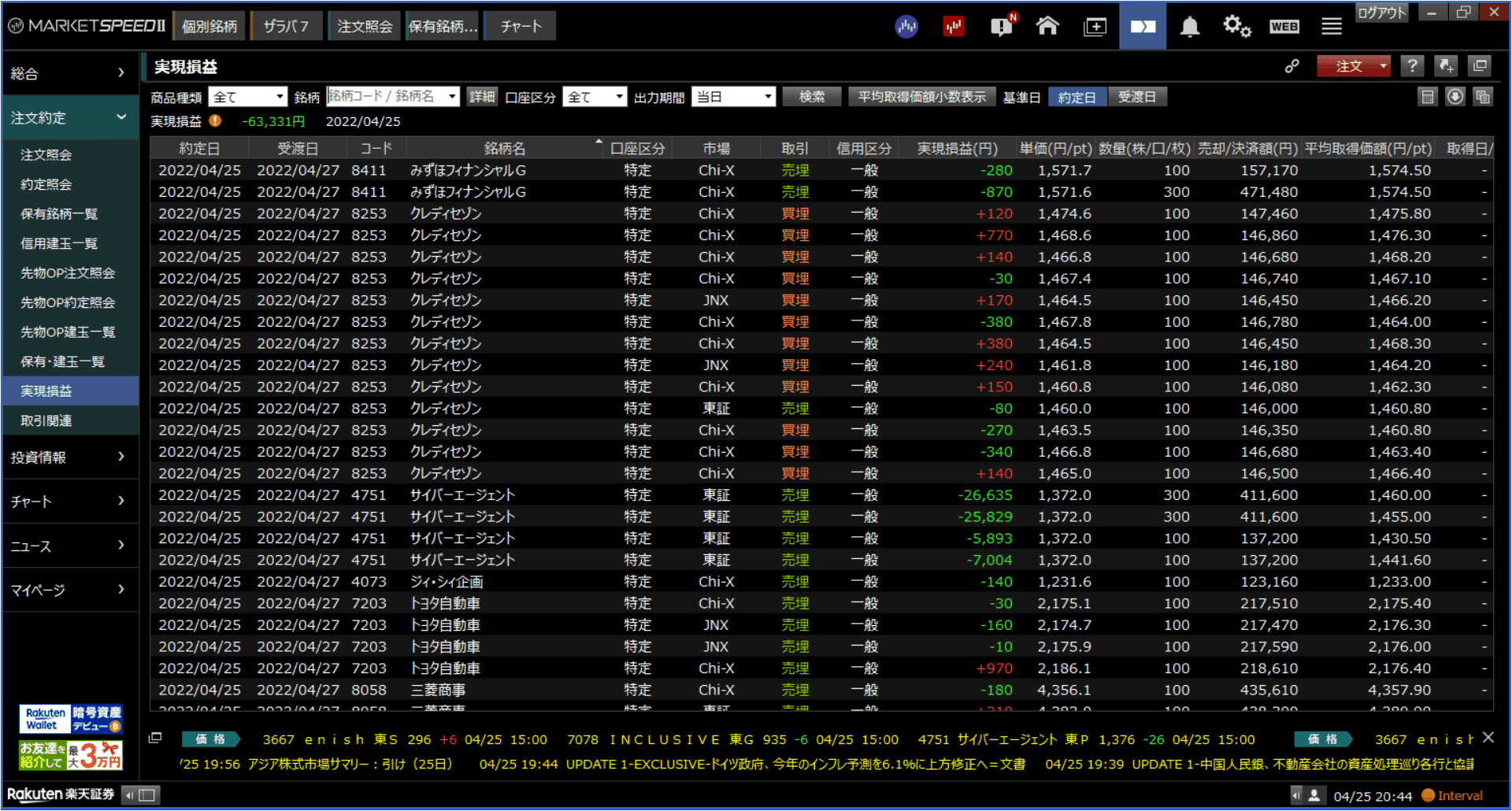This screenshot has width=1512, height=811.
Task: Open the blue circular chart icon
Action: [906, 27]
